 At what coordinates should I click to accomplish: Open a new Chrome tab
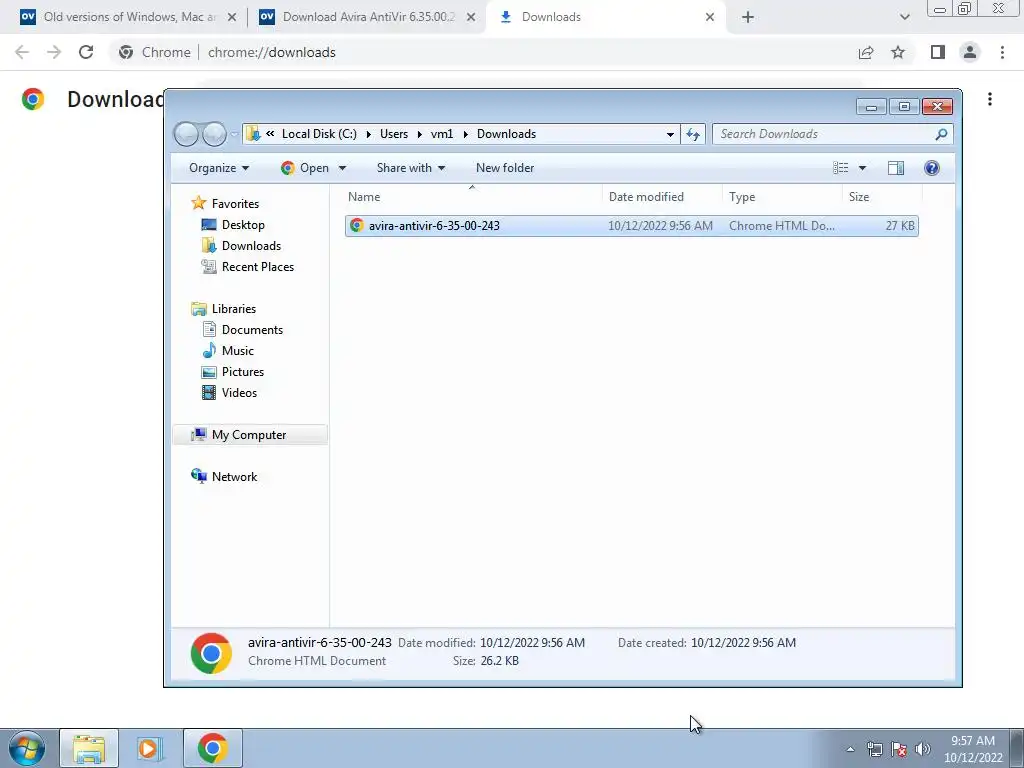[x=748, y=17]
